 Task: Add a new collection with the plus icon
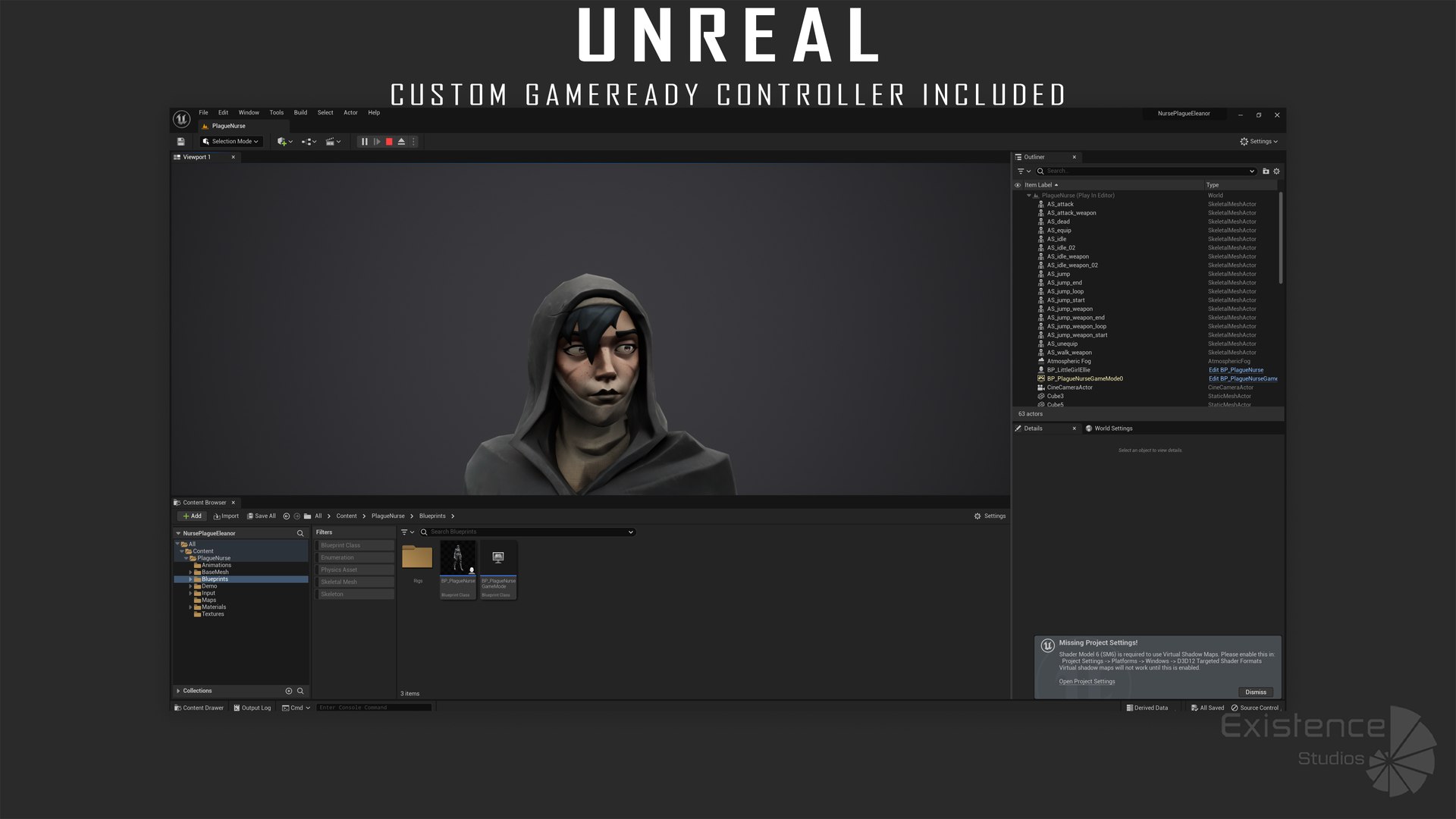point(288,692)
